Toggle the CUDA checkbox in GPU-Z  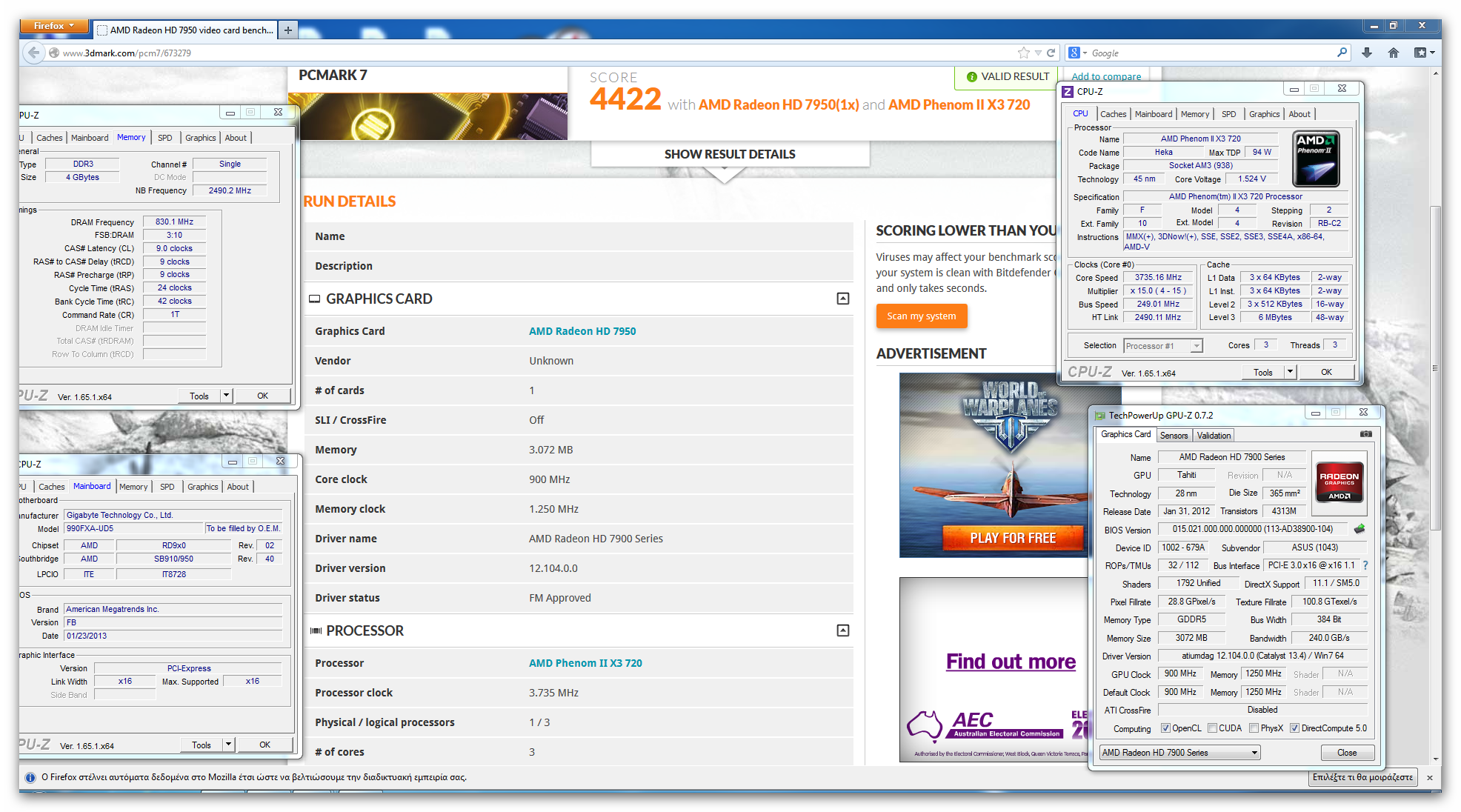point(1212,728)
